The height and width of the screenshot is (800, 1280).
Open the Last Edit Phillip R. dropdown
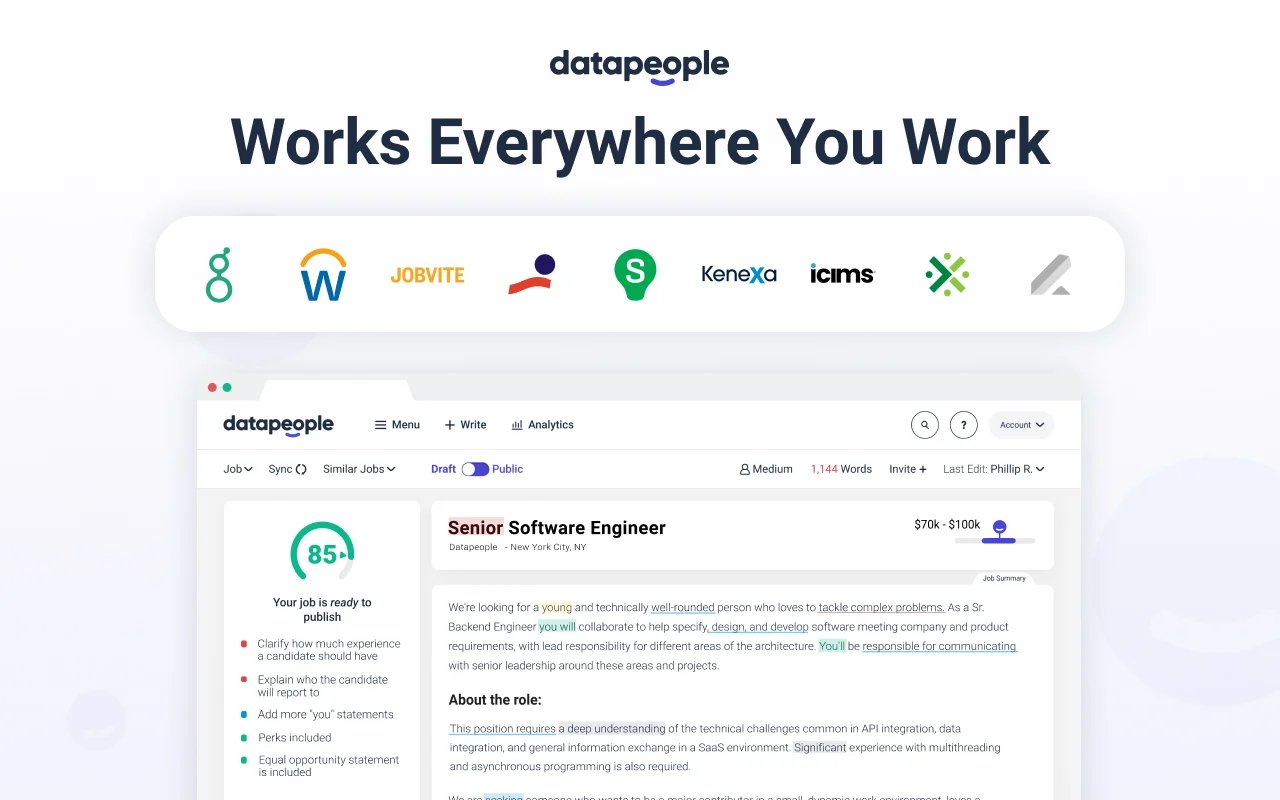[x=994, y=469]
